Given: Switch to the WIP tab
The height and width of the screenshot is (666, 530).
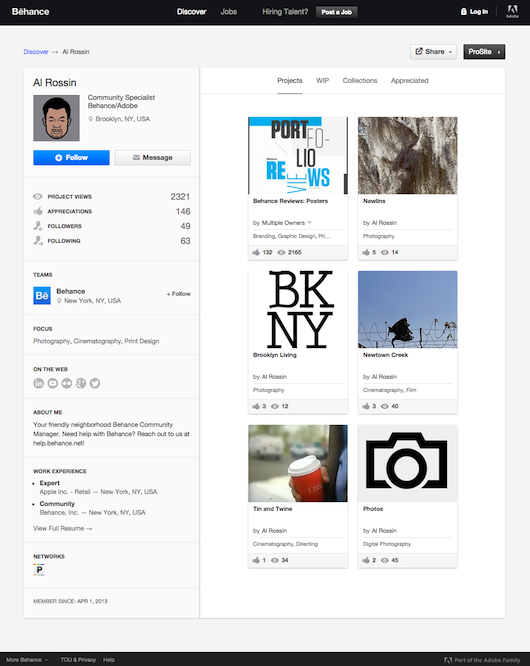Looking at the screenshot, I should point(322,81).
